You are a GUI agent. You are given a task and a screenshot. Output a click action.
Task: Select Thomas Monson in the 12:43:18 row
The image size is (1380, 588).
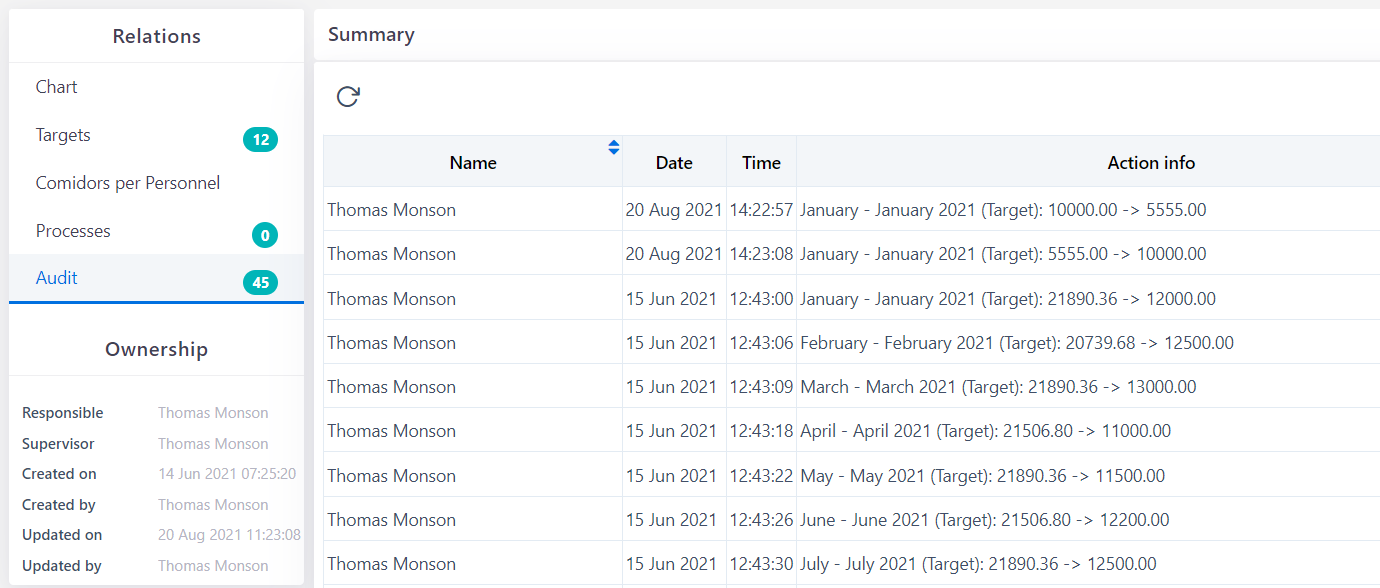(x=391, y=431)
